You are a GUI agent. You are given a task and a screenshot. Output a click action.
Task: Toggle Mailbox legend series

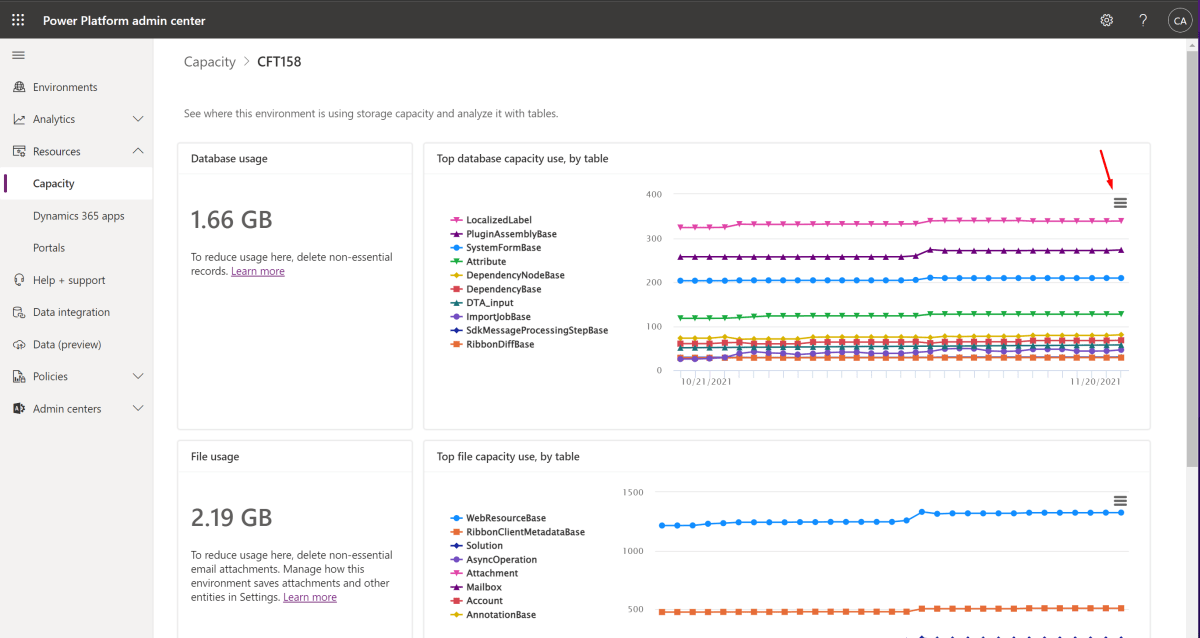point(478,587)
